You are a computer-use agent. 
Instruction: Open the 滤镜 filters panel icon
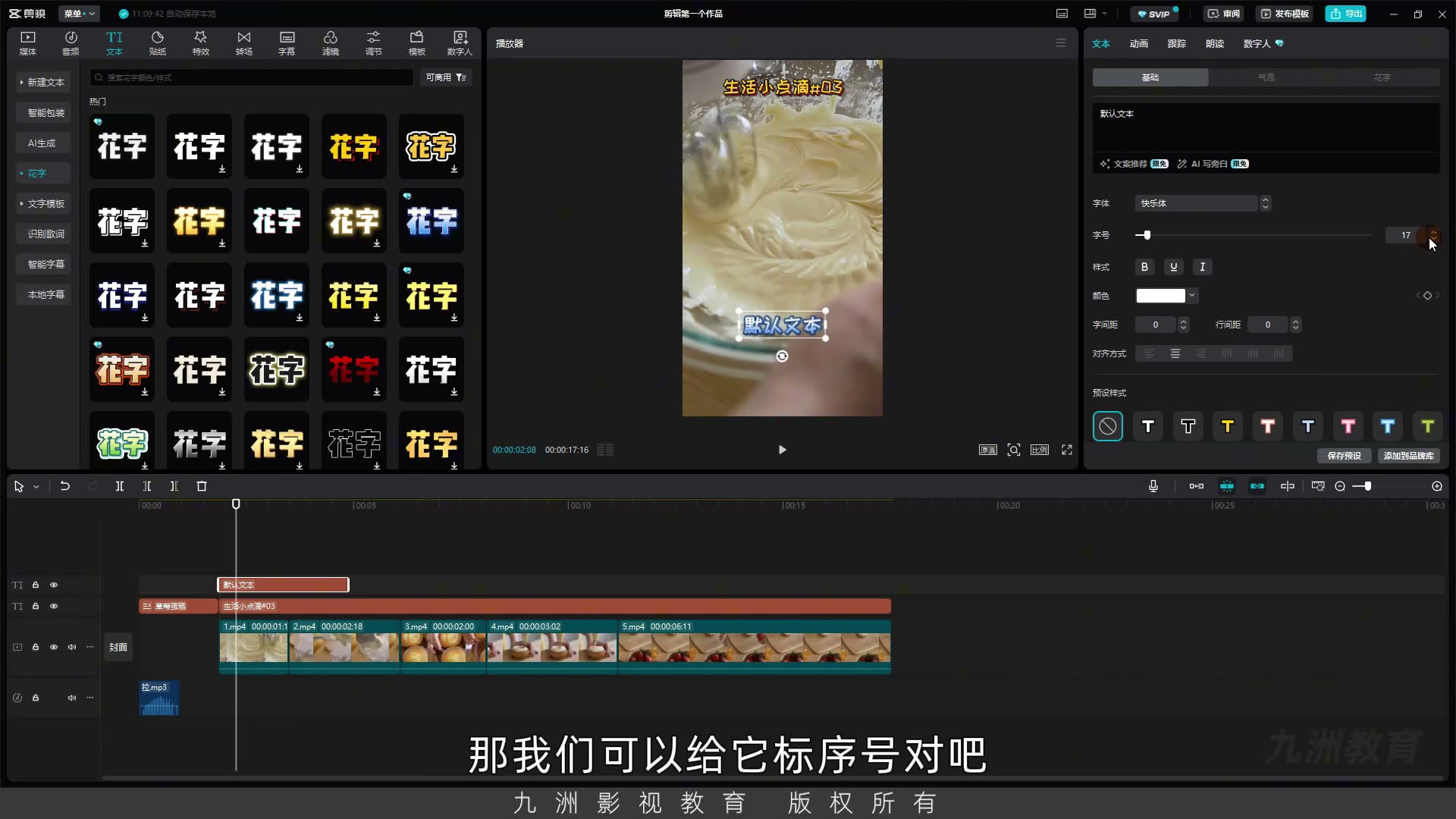[331, 43]
